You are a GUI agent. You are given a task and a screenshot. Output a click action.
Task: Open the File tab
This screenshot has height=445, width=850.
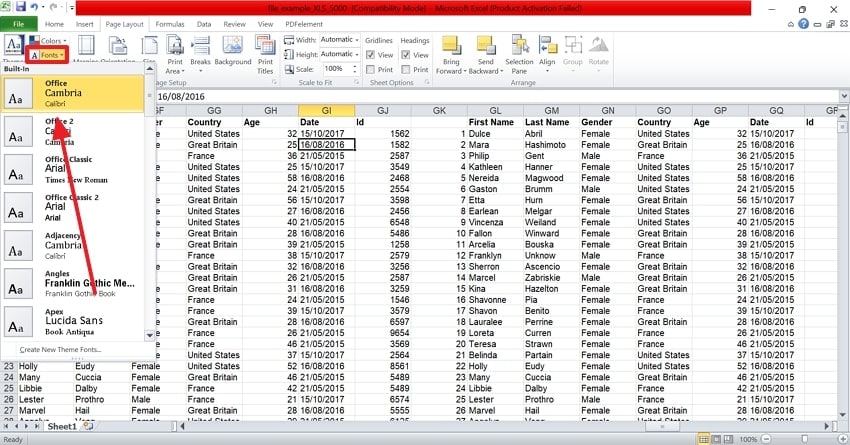(18, 24)
